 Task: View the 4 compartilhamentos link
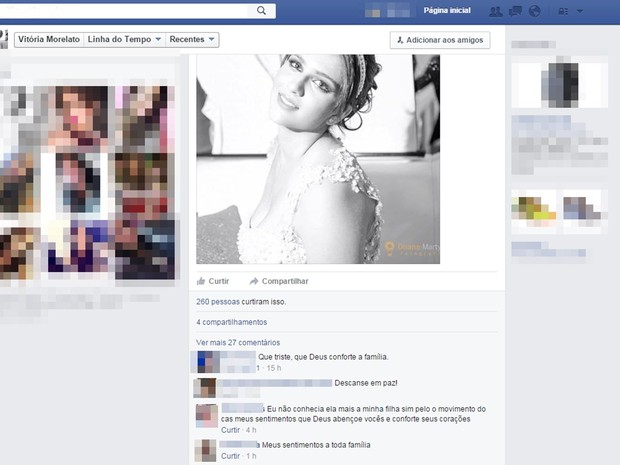pos(232,322)
